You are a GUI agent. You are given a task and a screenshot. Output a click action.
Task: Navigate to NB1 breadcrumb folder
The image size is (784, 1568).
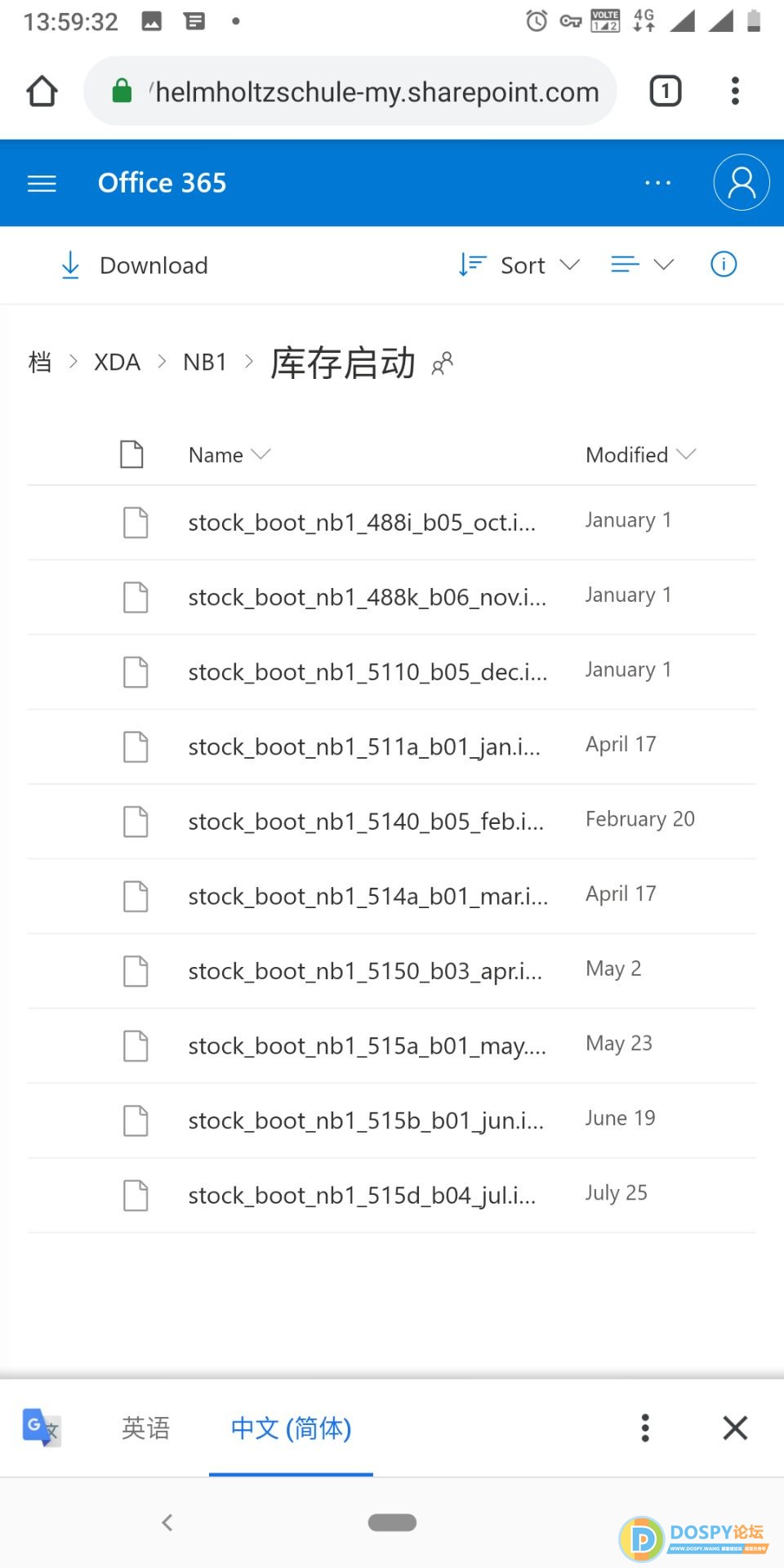[204, 362]
